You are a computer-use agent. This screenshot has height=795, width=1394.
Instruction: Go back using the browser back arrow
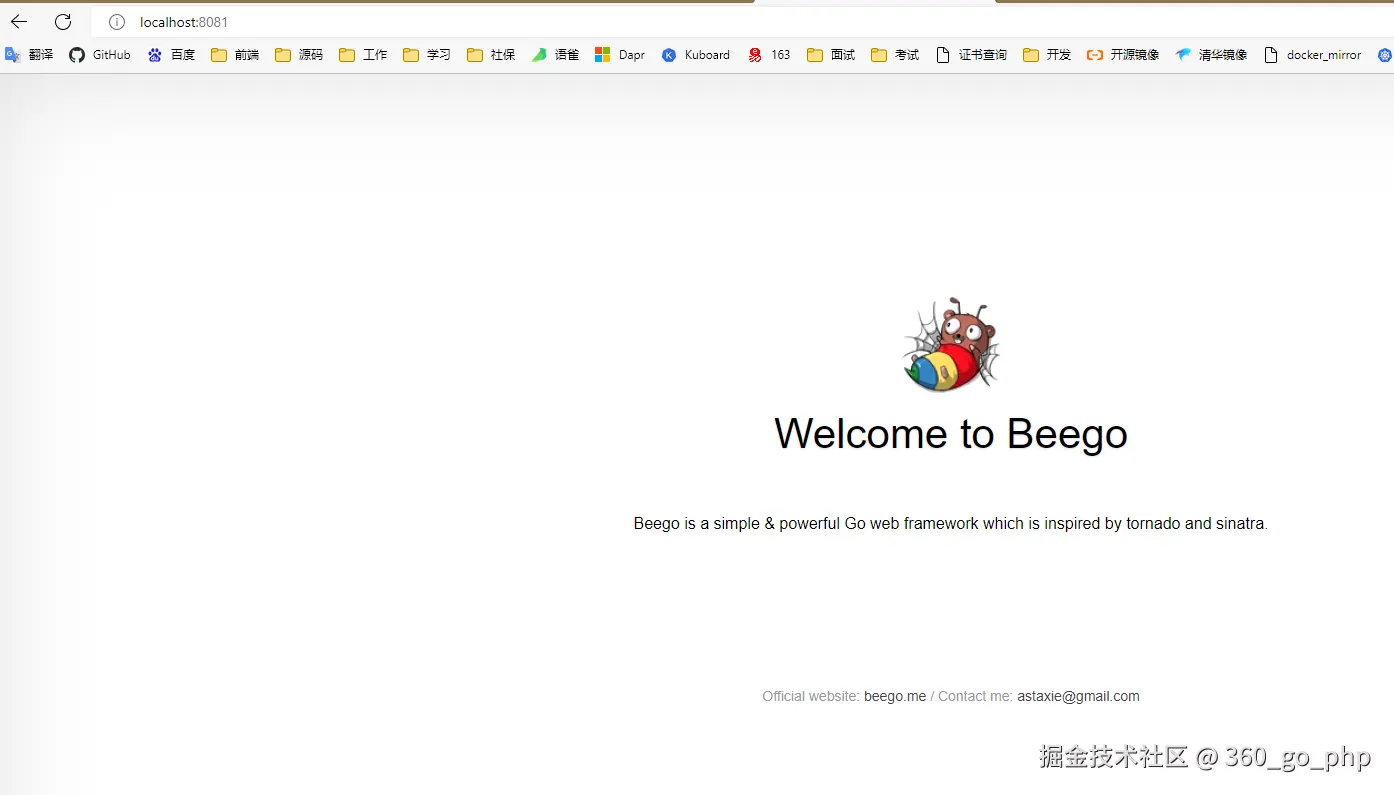pyautogui.click(x=19, y=22)
